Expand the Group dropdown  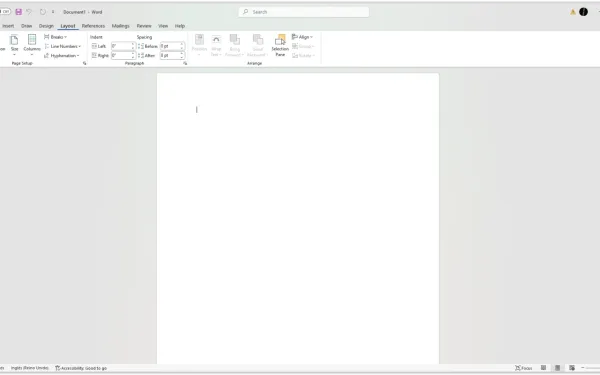tap(303, 46)
